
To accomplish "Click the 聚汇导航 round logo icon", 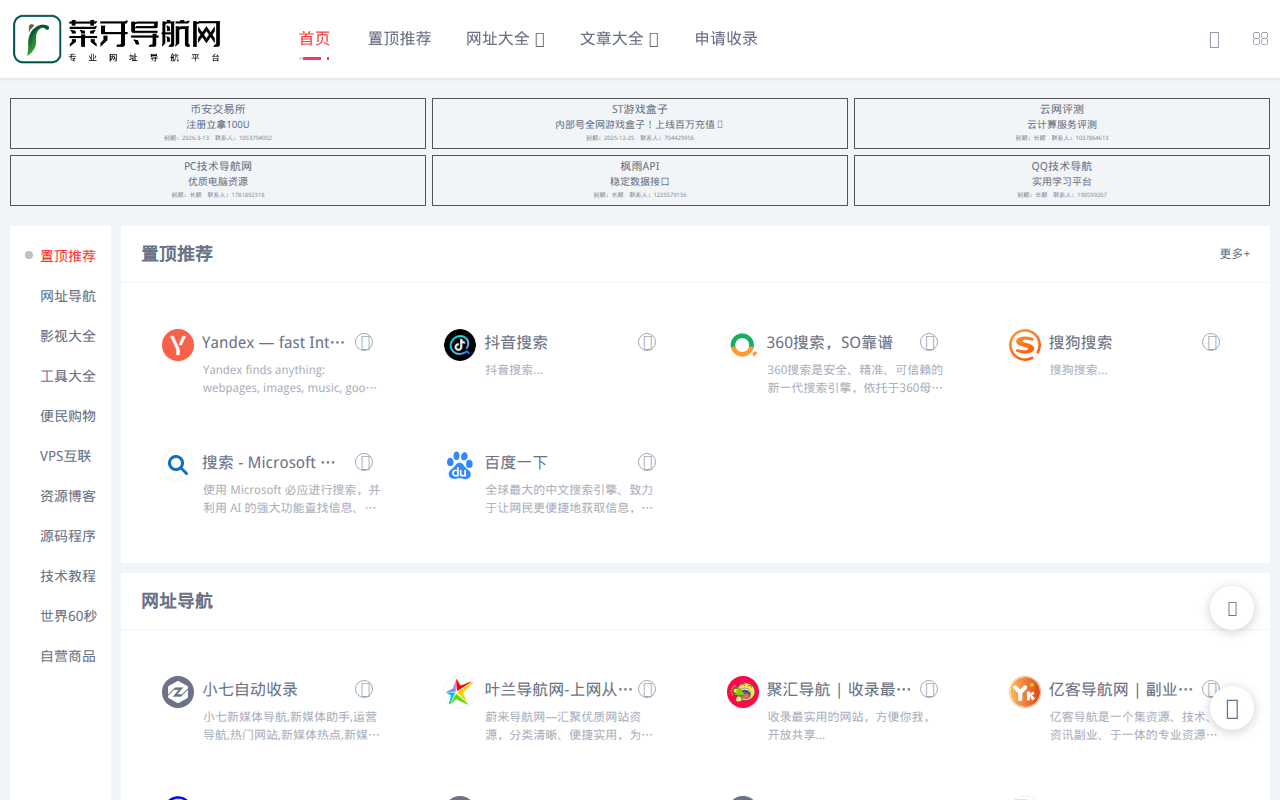I will coord(742,691).
